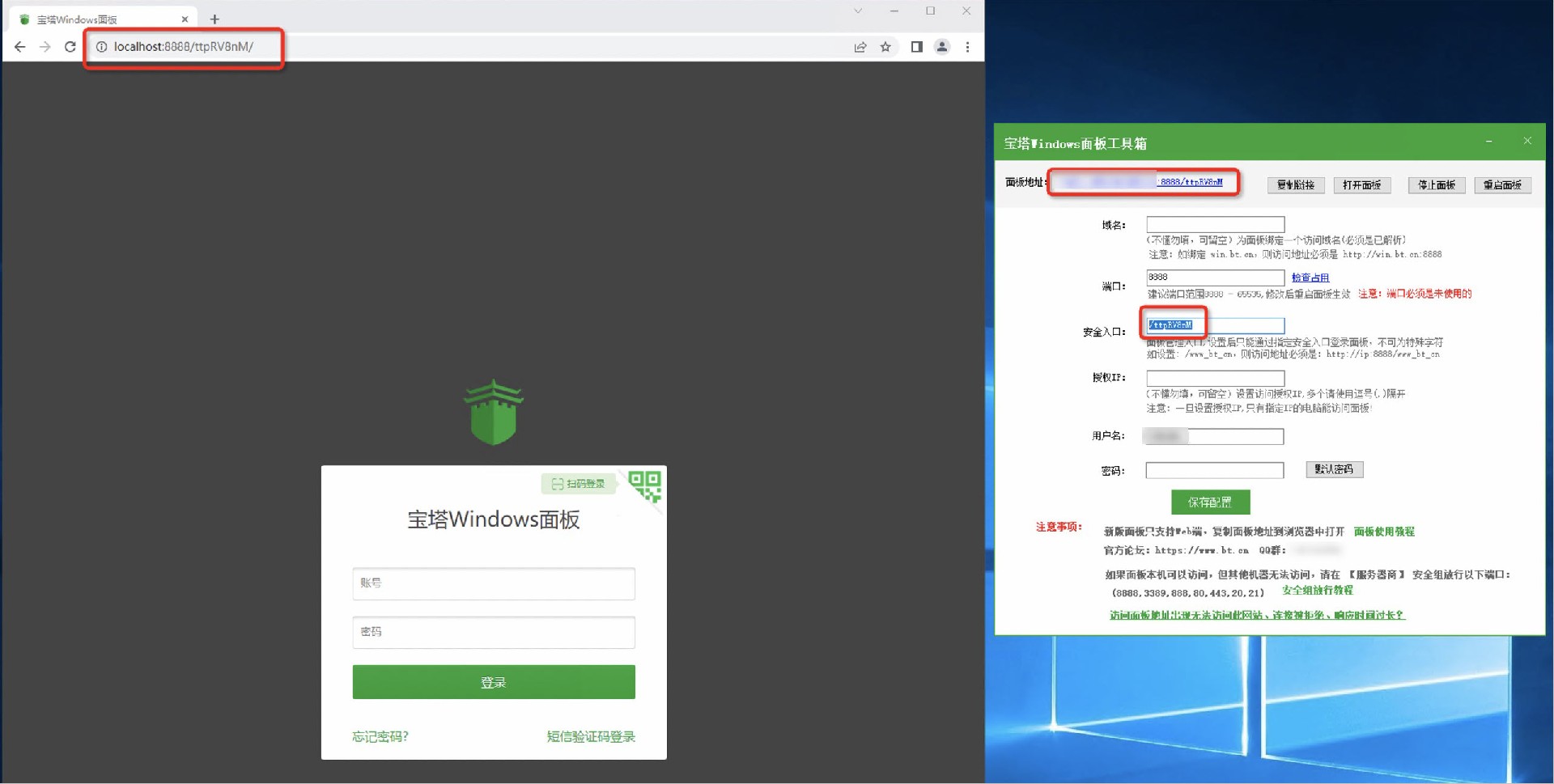This screenshot has height=784, width=1554.
Task: Click the 打开面板 button
Action: 1362,185
